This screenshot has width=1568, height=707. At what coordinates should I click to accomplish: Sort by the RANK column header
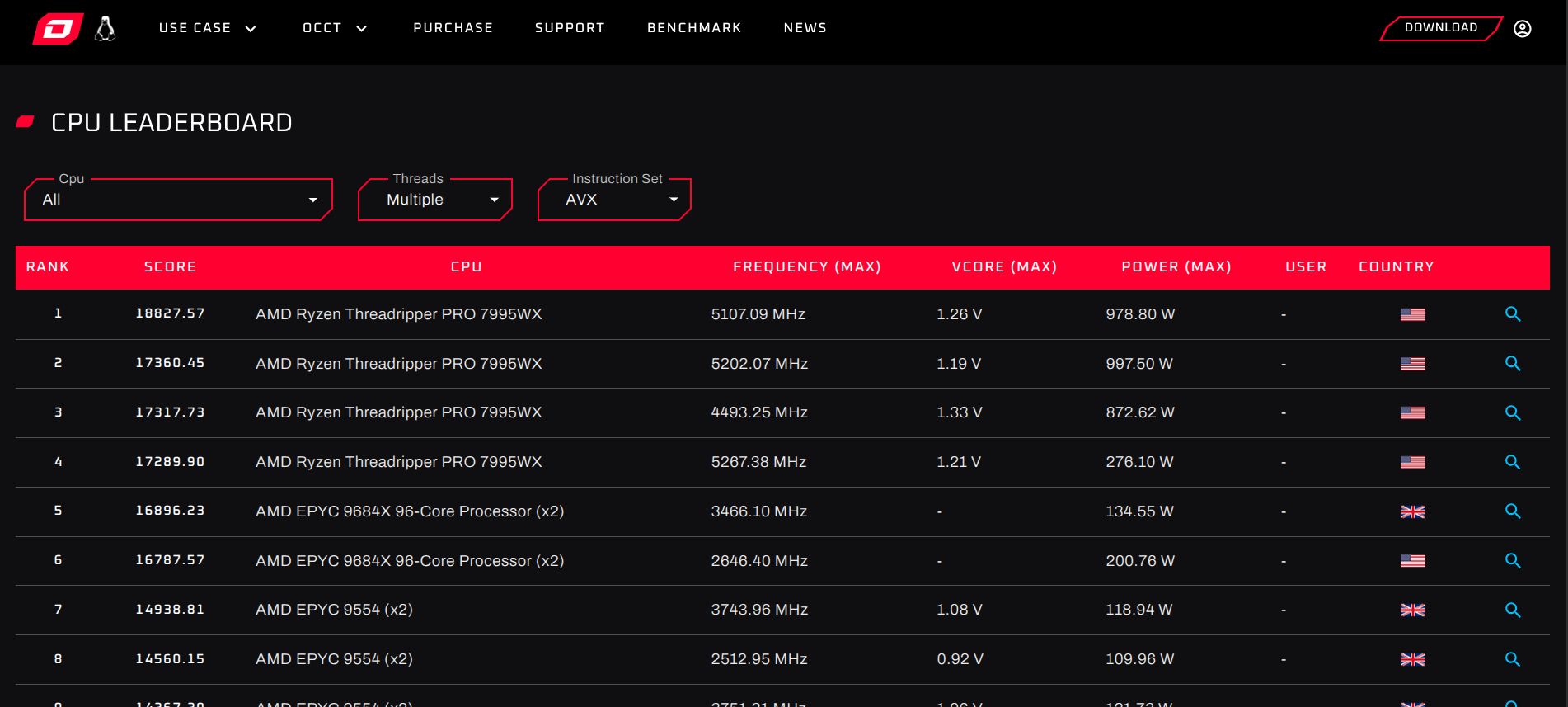pyautogui.click(x=48, y=267)
